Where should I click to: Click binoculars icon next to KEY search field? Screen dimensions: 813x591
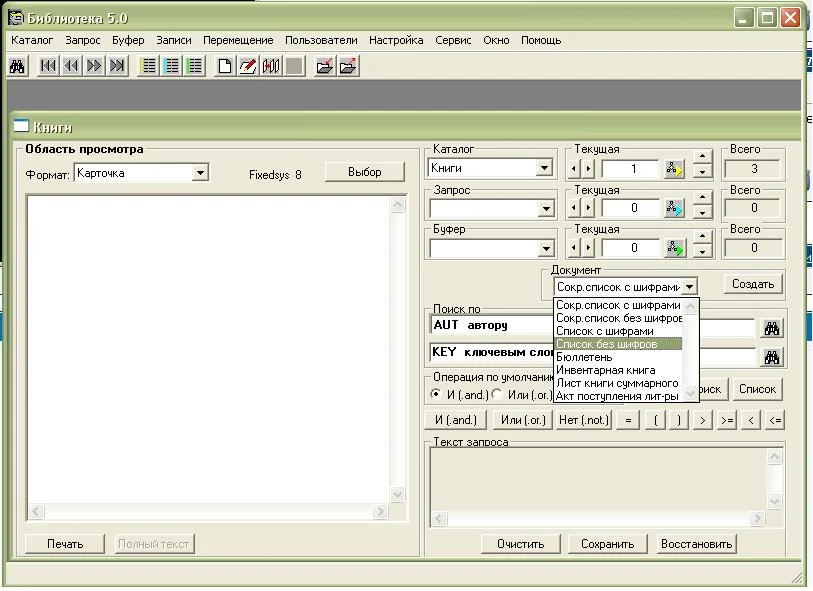pos(771,357)
